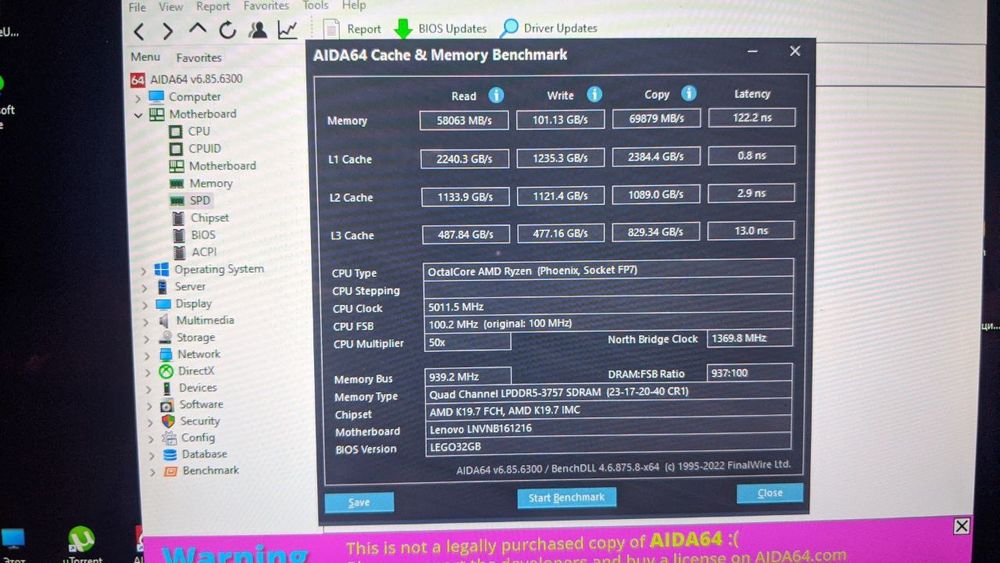1000x563 pixels.
Task: Expand the Server node arrow
Action: pyautogui.click(x=145, y=288)
